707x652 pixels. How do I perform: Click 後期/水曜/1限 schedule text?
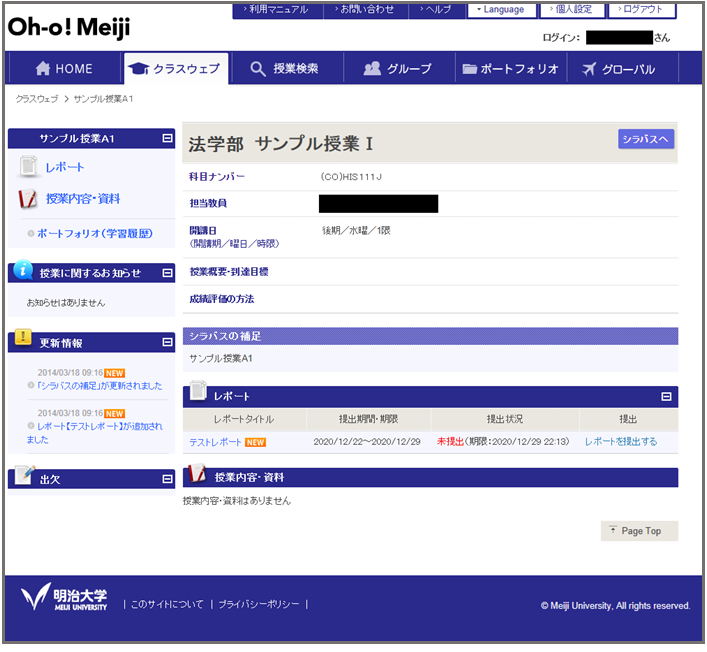click(x=356, y=230)
